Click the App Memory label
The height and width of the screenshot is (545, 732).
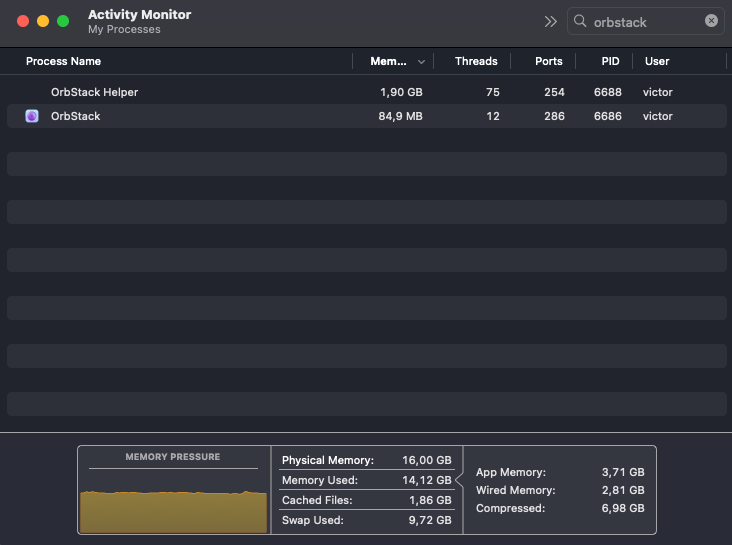point(511,472)
